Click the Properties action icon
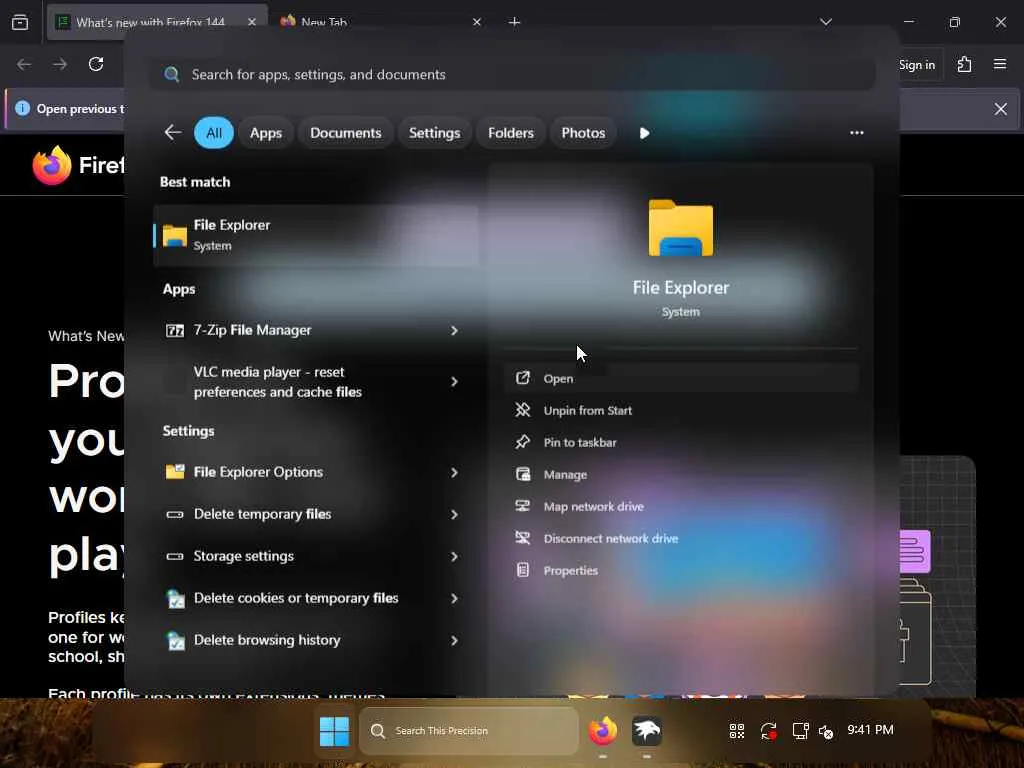Viewport: 1024px width, 768px height. click(x=522, y=570)
